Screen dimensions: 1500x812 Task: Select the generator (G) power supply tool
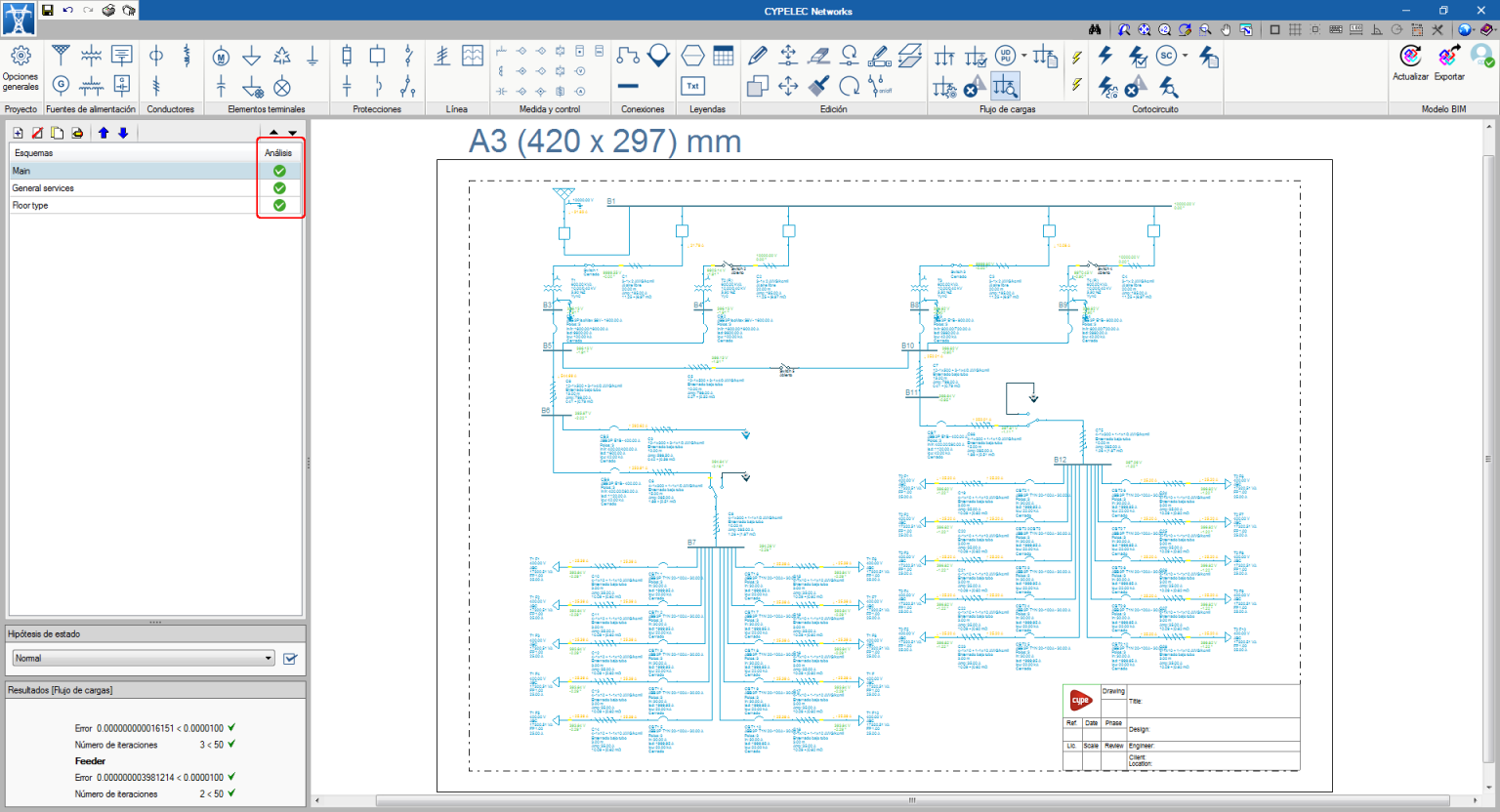click(x=61, y=86)
